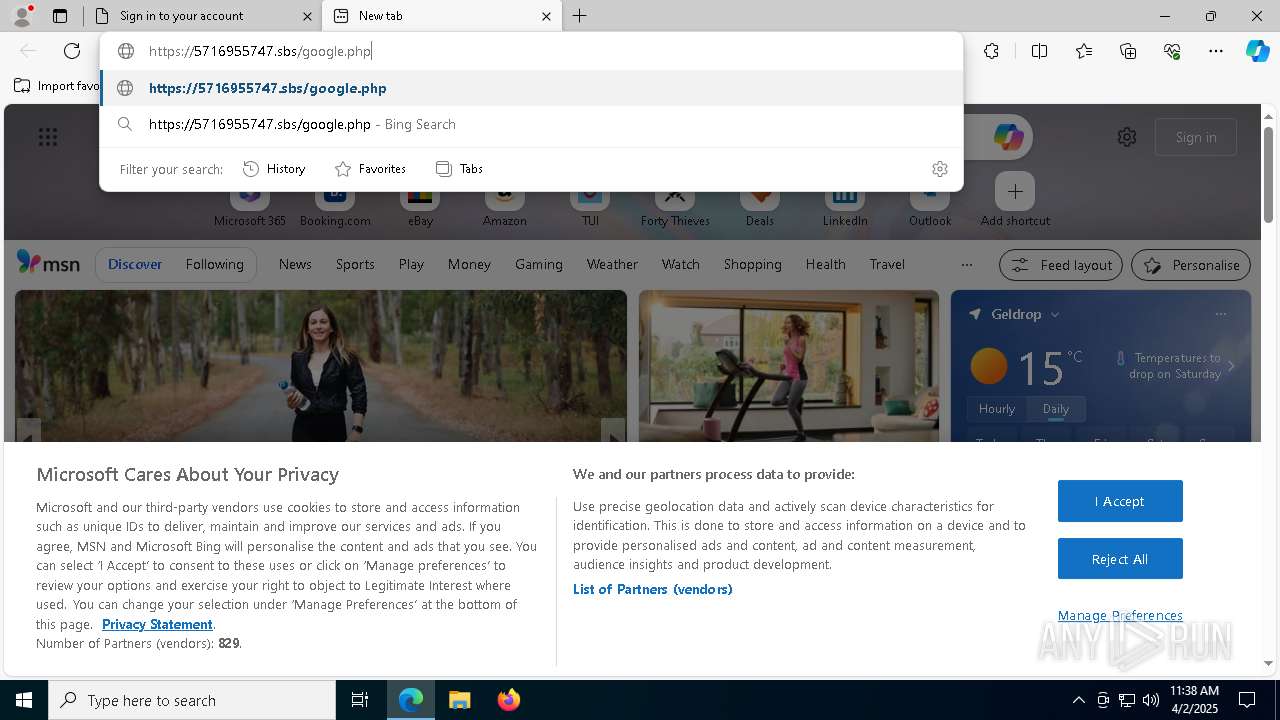
Task: Select the Bing Search suggestion row
Action: [x=531, y=124]
